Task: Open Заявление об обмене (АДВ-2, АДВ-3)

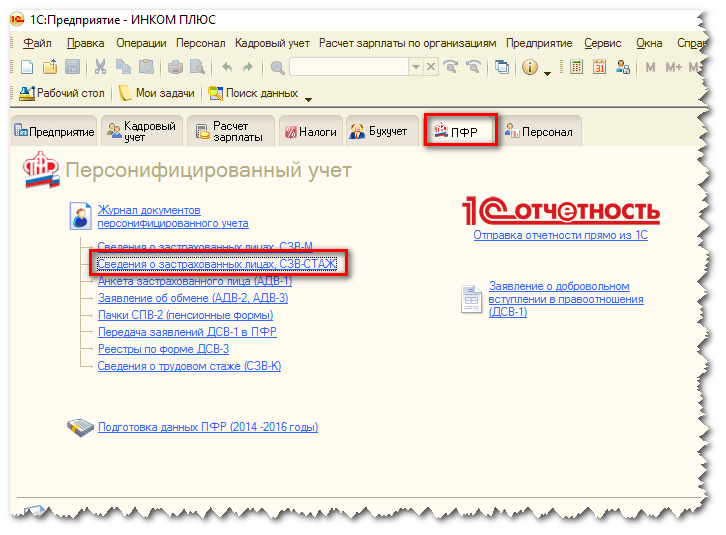Action: (193, 298)
